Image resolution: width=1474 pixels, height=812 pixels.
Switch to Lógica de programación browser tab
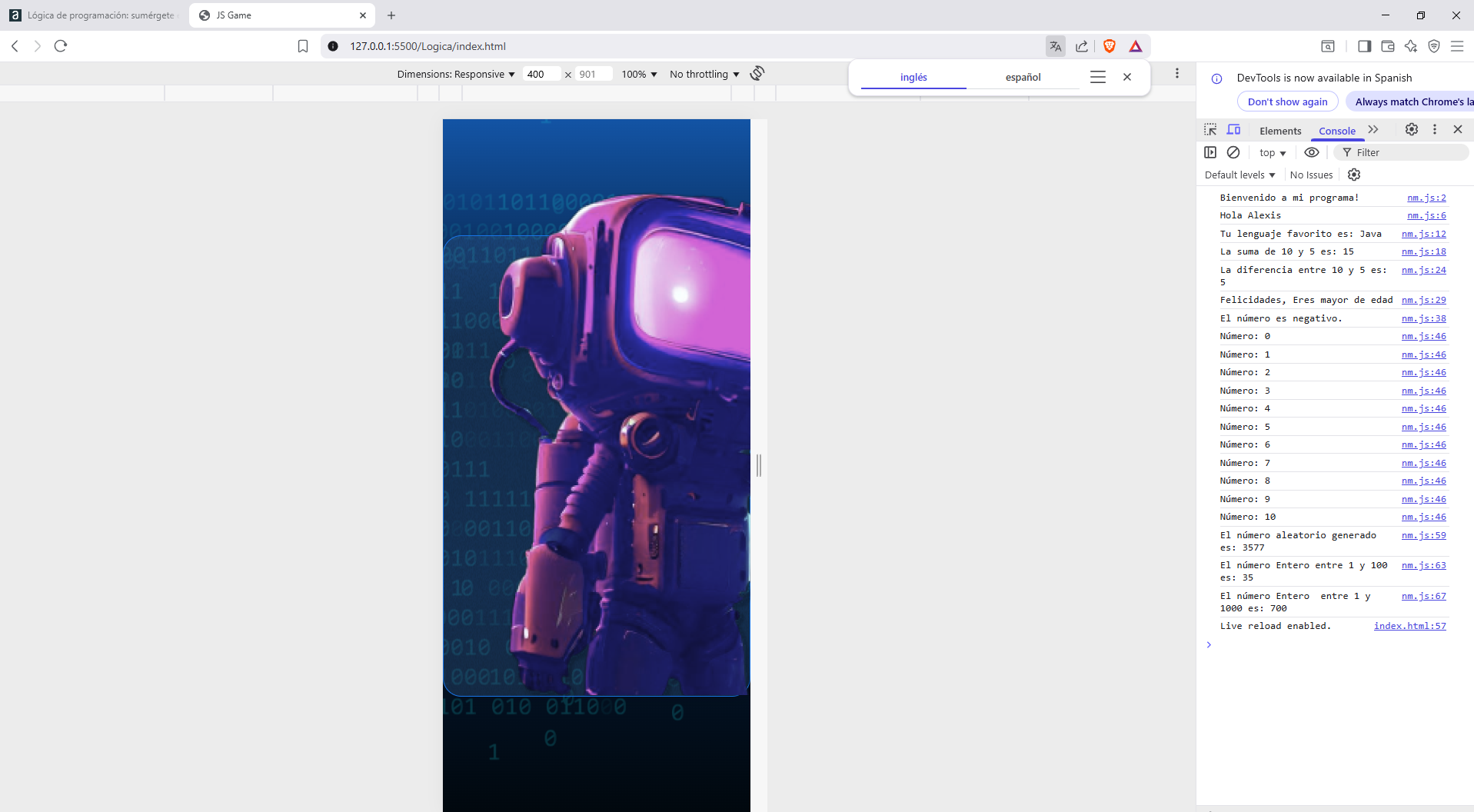94,15
